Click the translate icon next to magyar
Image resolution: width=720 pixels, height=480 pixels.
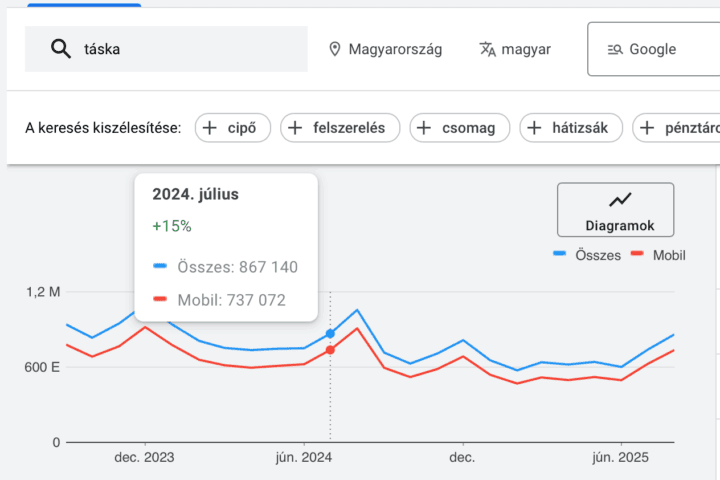[x=488, y=49]
